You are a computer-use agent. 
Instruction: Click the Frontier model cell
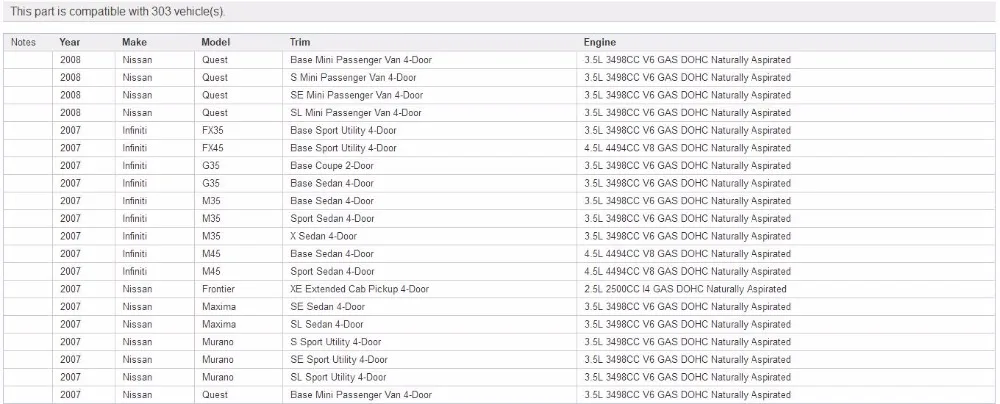(x=218, y=289)
